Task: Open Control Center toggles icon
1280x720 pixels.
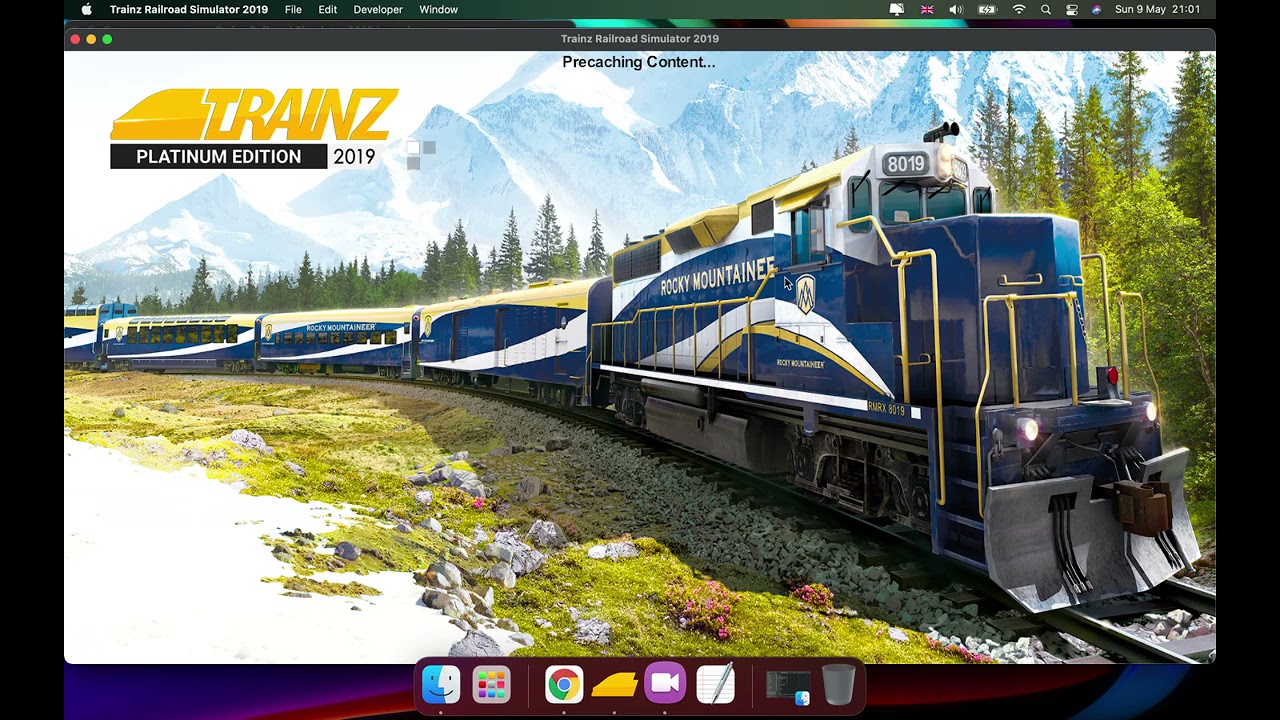Action: (x=1072, y=10)
